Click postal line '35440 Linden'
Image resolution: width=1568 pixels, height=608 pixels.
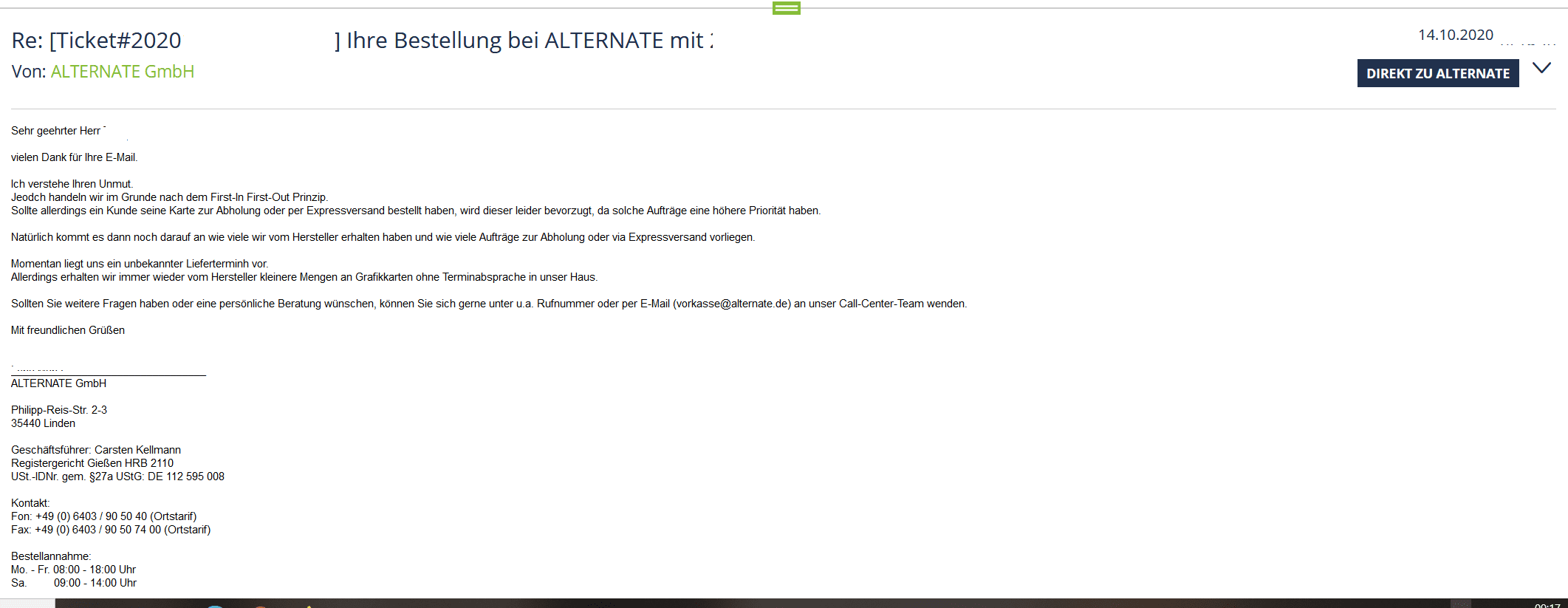(x=44, y=423)
